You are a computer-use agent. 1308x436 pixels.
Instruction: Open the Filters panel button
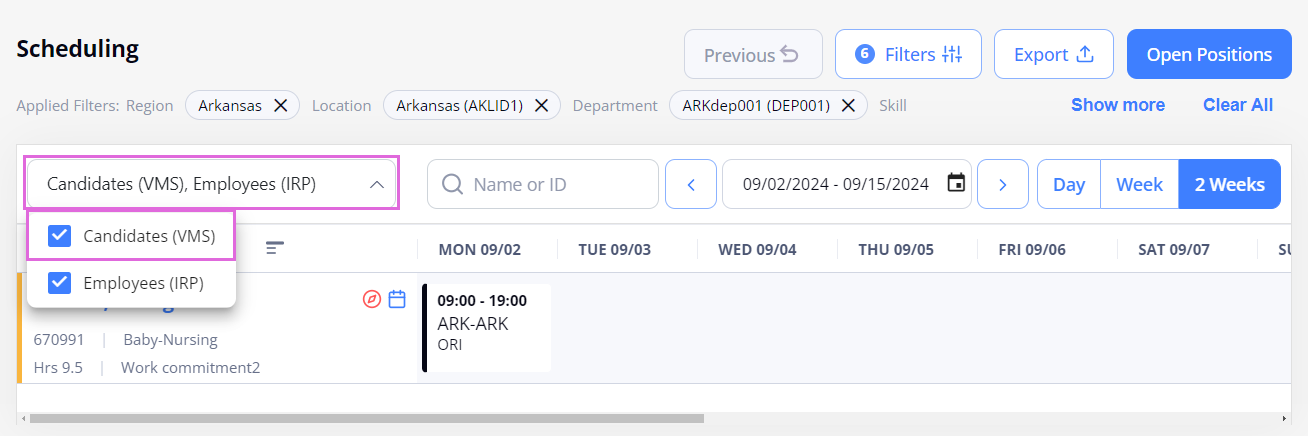[x=908, y=54]
